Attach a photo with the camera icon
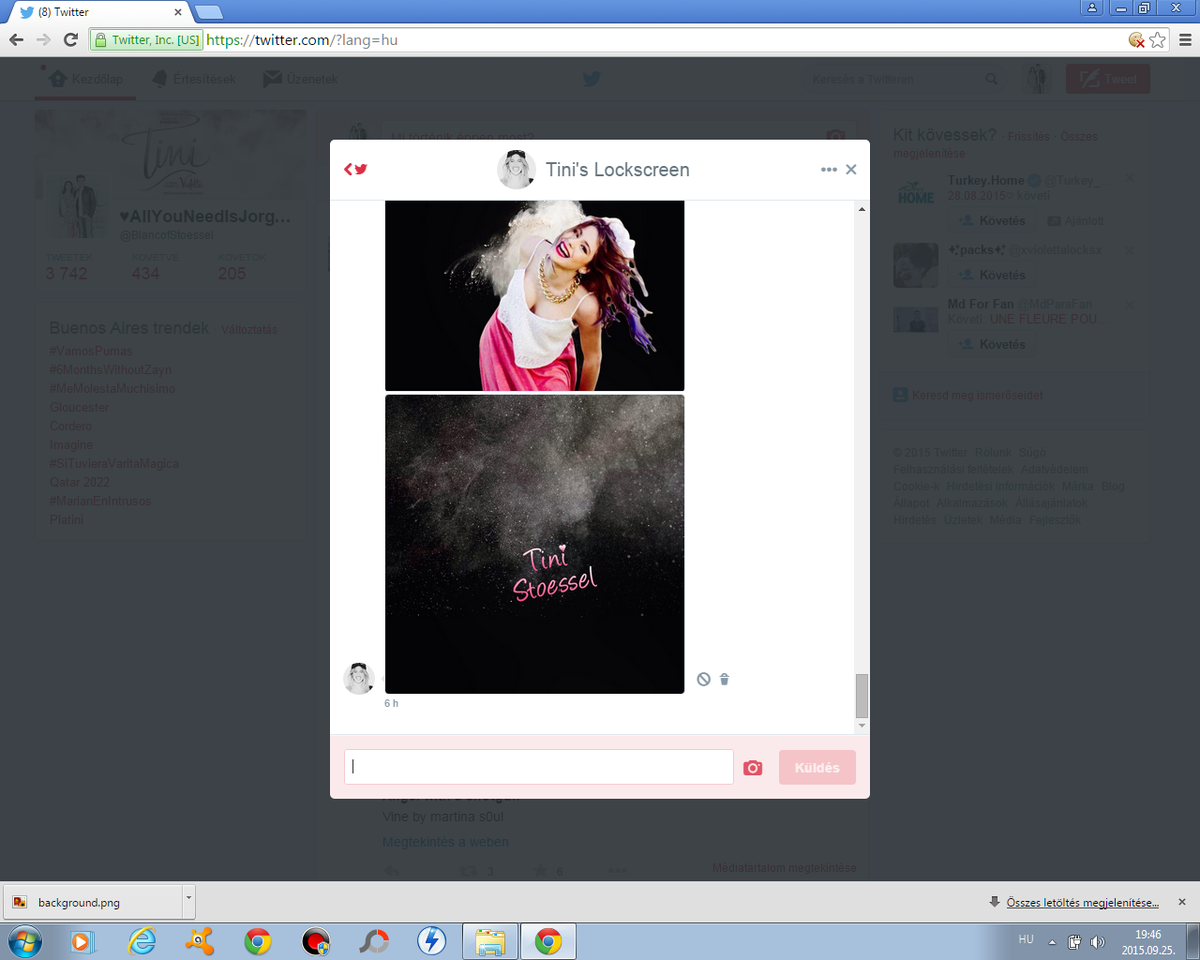 point(752,768)
